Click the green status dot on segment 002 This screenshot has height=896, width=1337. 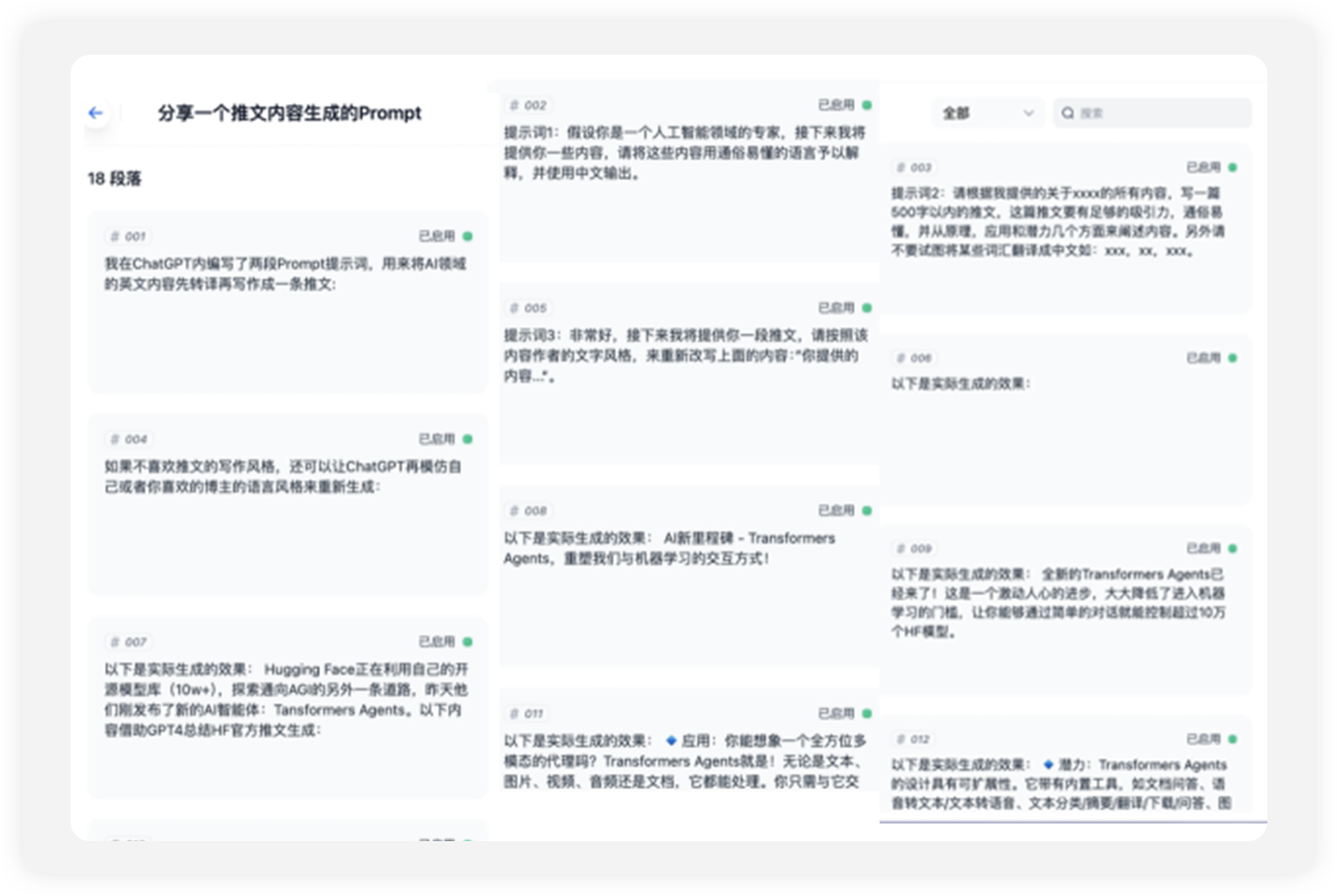click(867, 105)
